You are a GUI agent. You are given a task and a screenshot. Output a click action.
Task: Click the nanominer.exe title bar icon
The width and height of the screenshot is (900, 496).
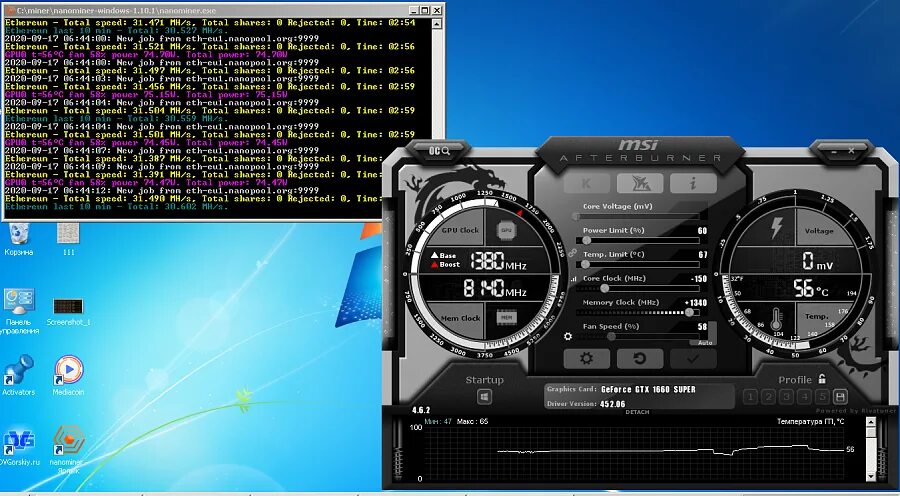click(x=9, y=10)
